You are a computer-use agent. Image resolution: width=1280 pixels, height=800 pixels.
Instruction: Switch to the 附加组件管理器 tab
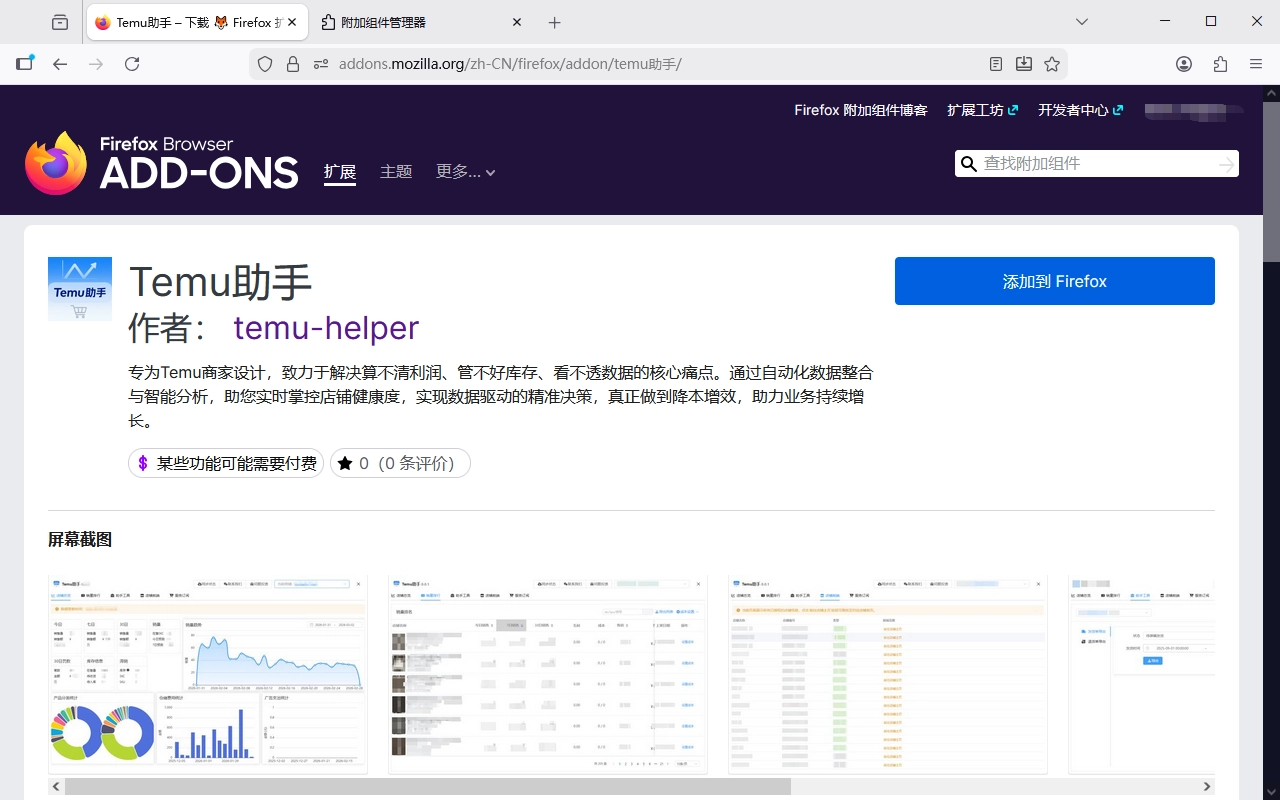[x=420, y=22]
